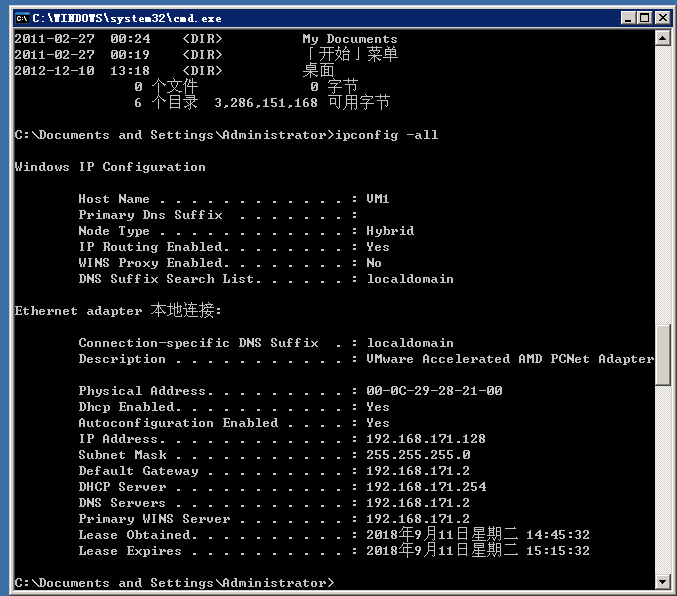Click the My Documents directory entry
The width and height of the screenshot is (677, 596).
[350, 39]
